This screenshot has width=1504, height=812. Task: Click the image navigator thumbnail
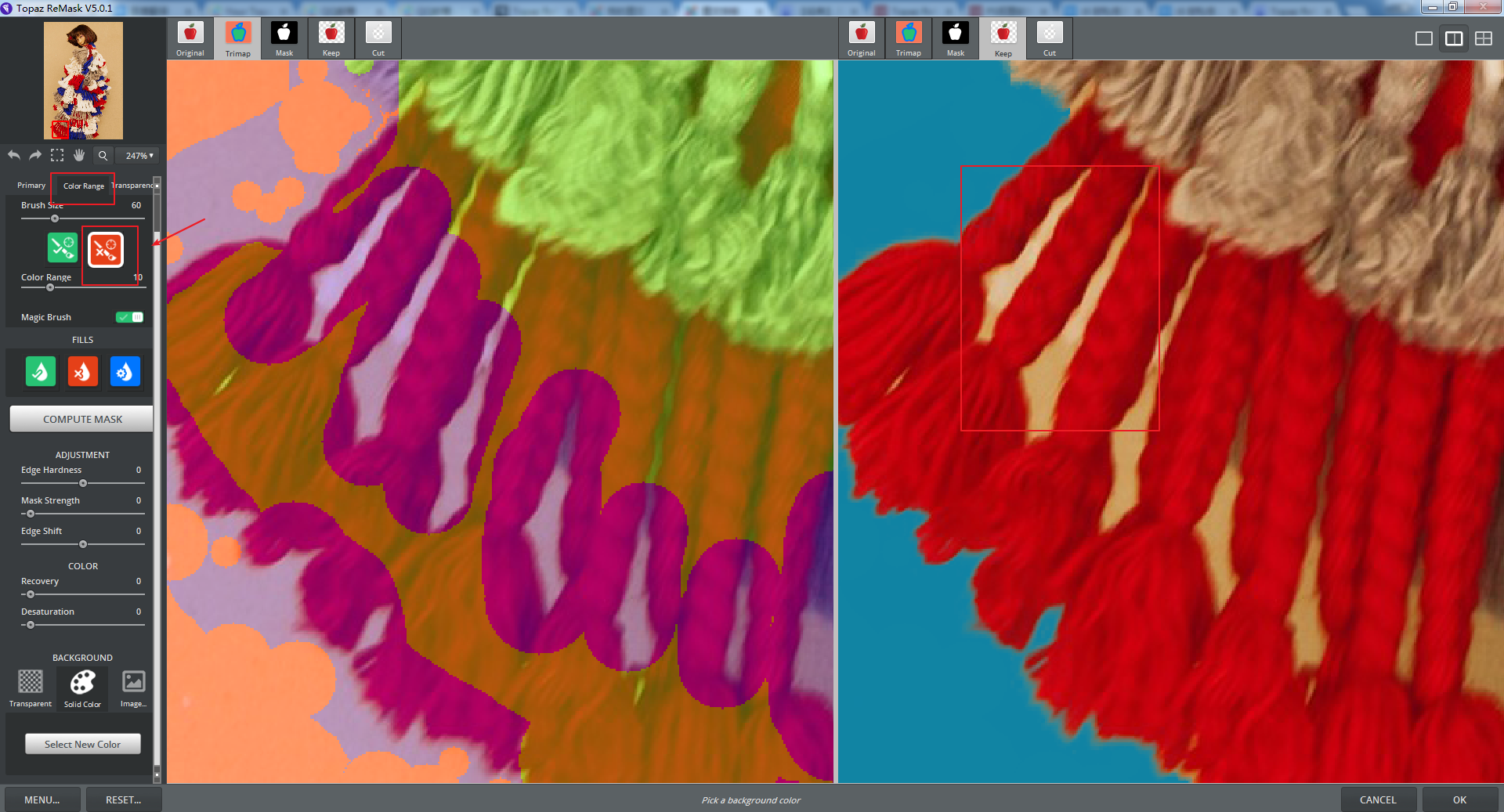pos(83,81)
